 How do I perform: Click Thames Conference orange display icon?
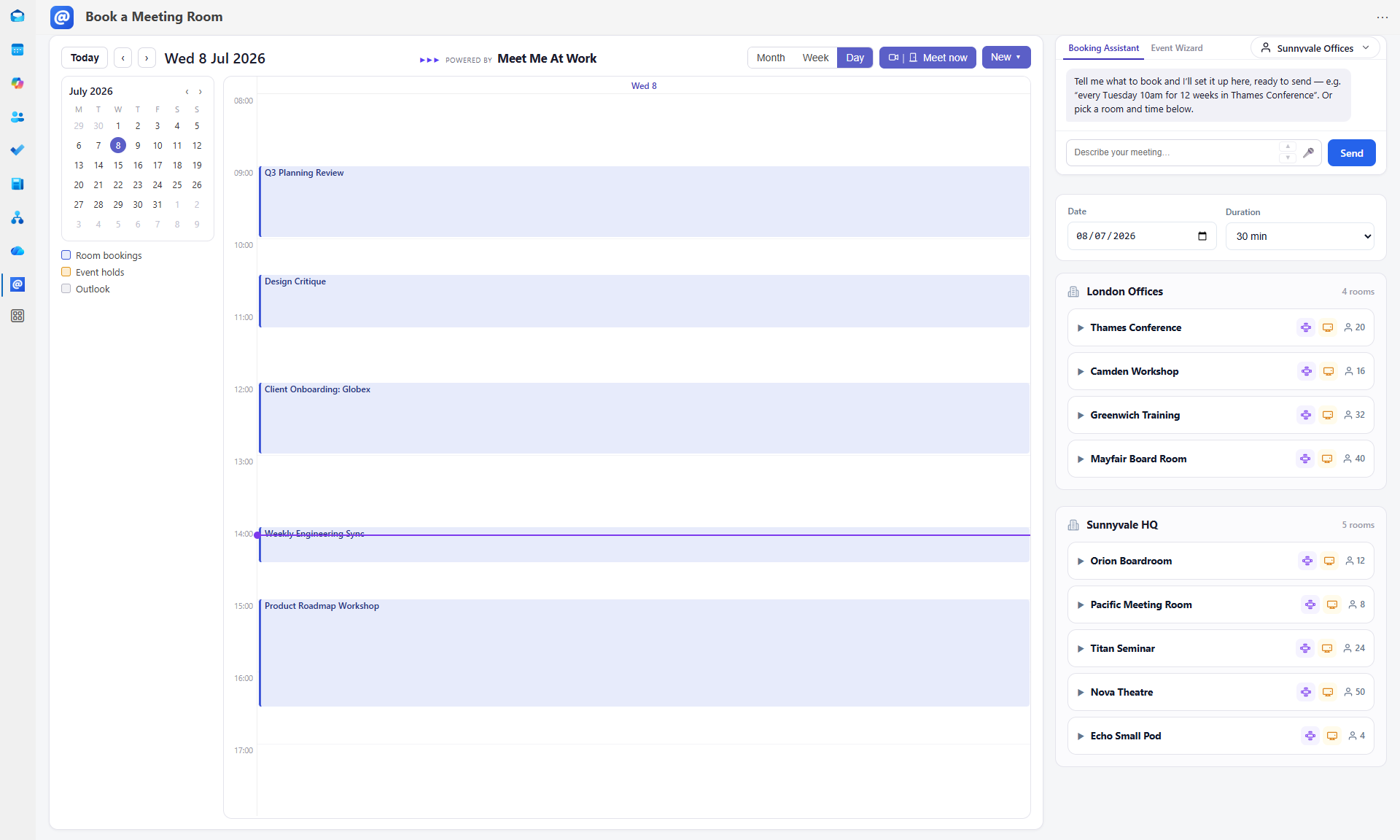pyautogui.click(x=1328, y=327)
